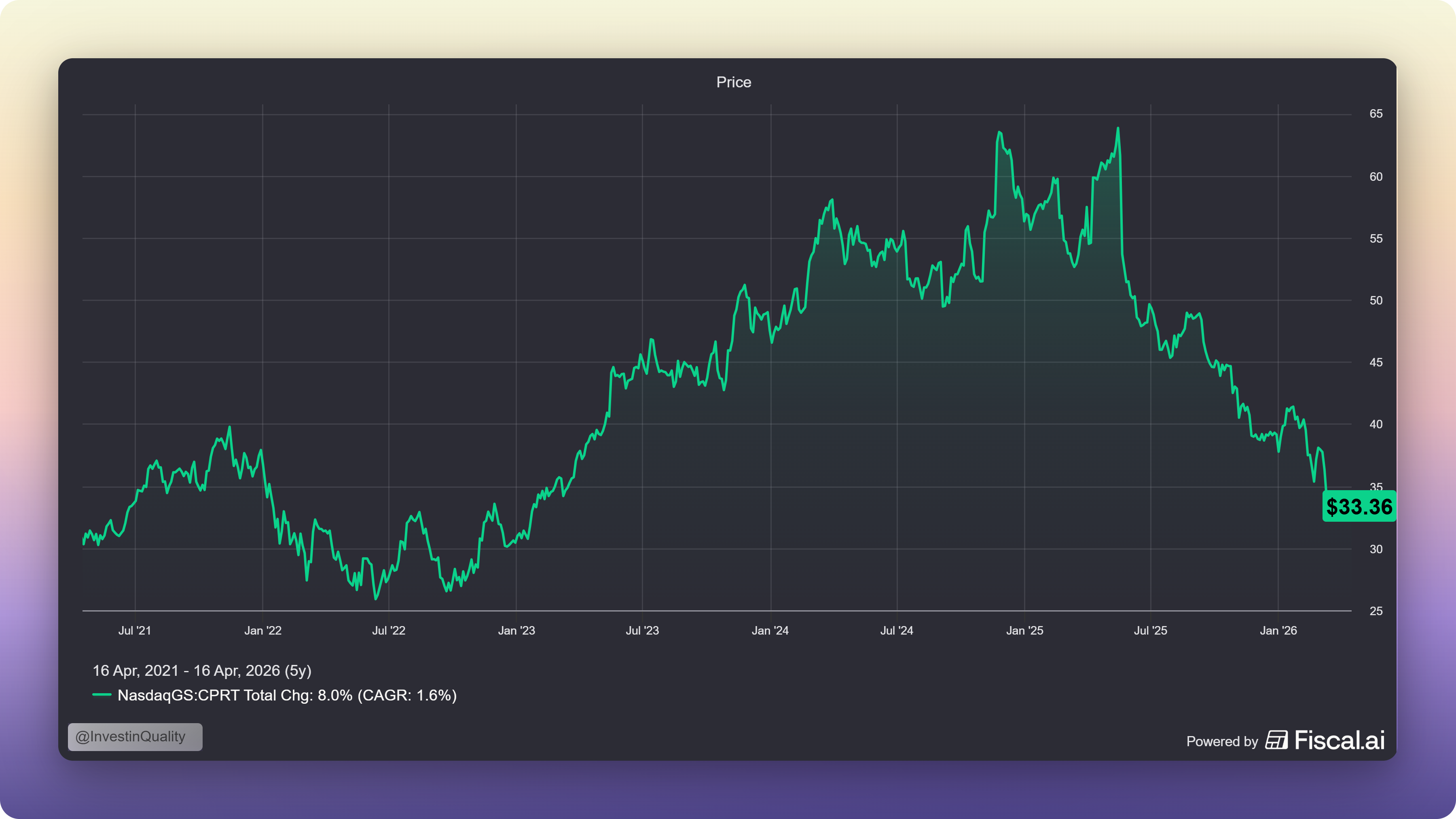This screenshot has width=1456, height=819.
Task: Click the Jul '24 x-axis label
Action: [896, 630]
